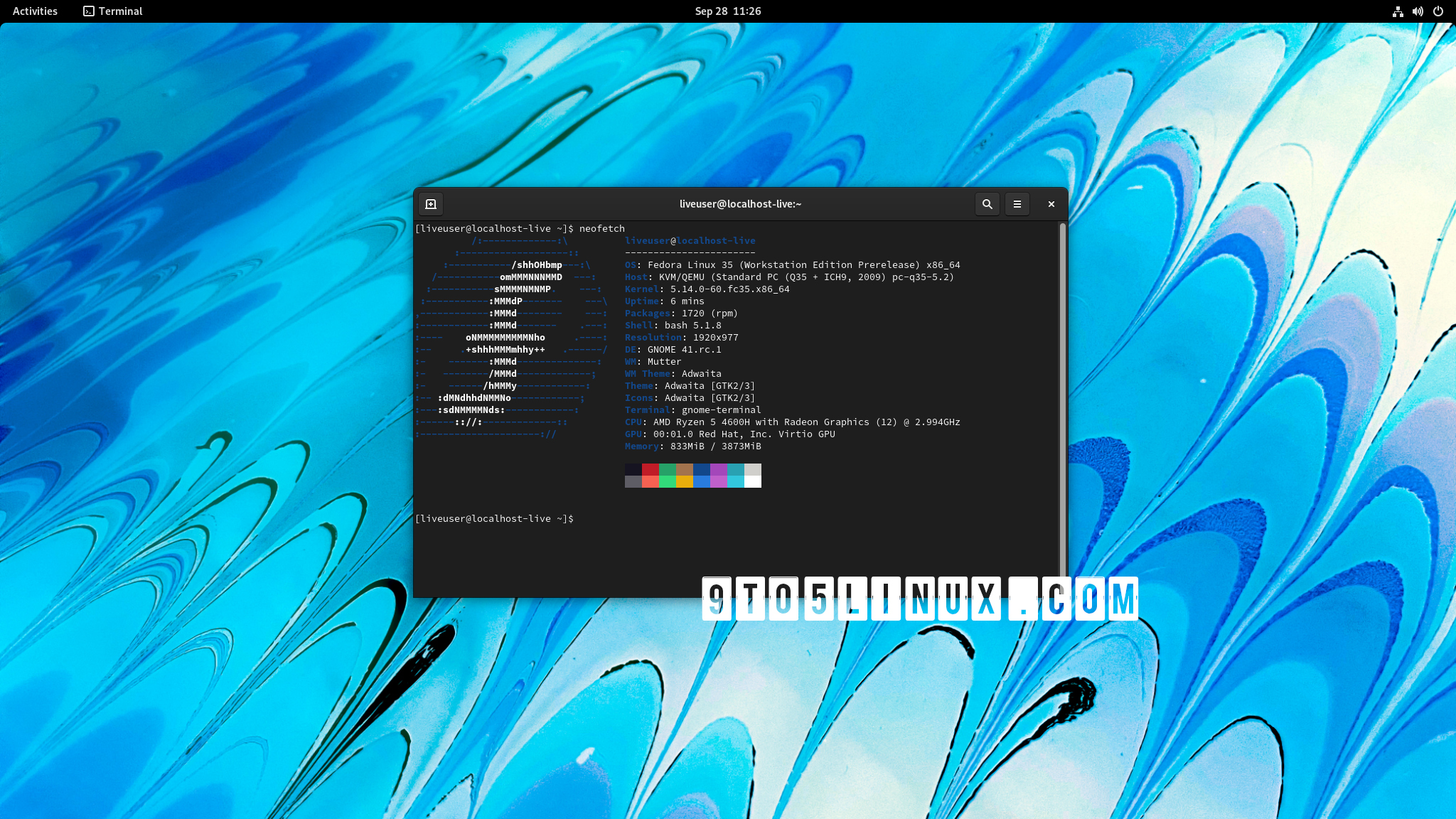The height and width of the screenshot is (819, 1456).
Task: Click the terminal search magnifier icon
Action: pos(987,204)
